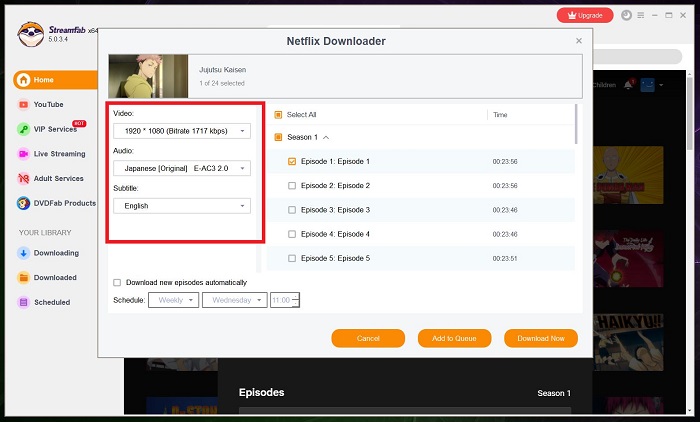
Task: Collapse the Season 1 chevron
Action: 326,138
